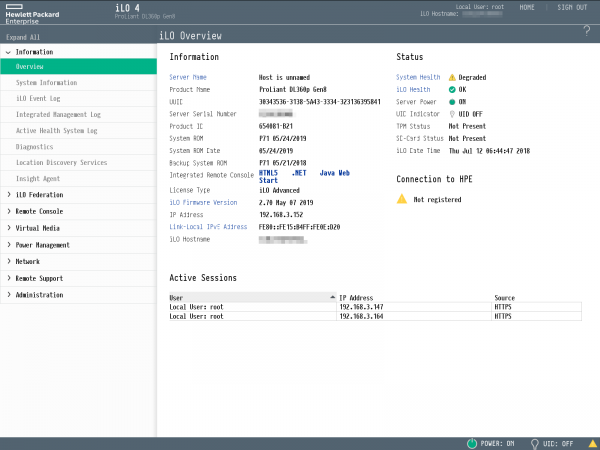
Task: Open the help question mark icon
Action: click(x=586, y=31)
